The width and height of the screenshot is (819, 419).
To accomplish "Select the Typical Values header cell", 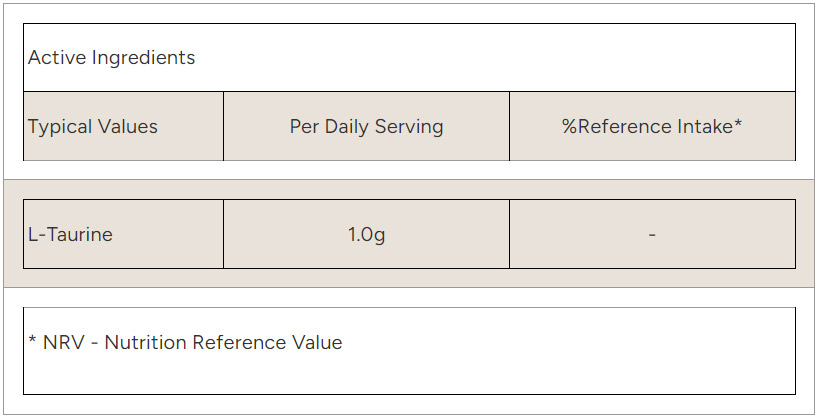I will tap(92, 127).
